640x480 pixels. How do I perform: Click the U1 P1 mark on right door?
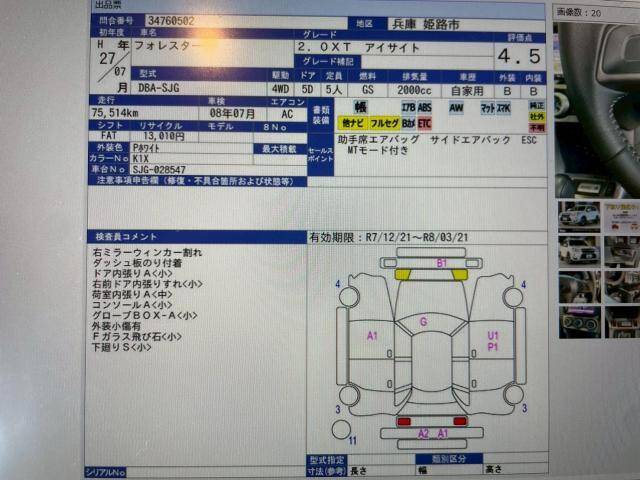tap(493, 341)
